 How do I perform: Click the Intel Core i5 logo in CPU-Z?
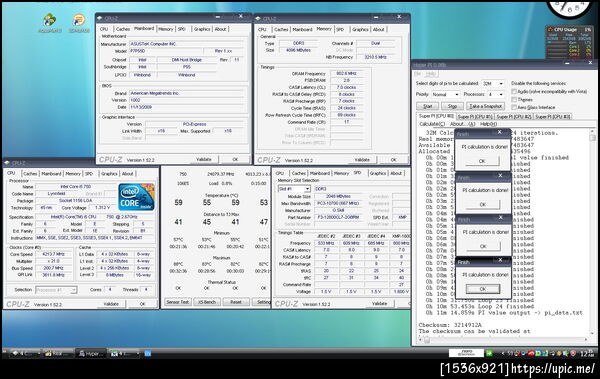pos(136,197)
